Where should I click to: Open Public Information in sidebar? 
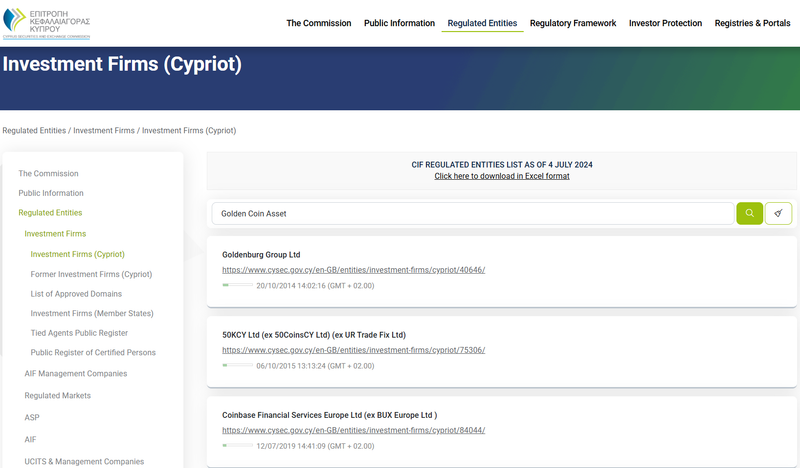(x=51, y=193)
